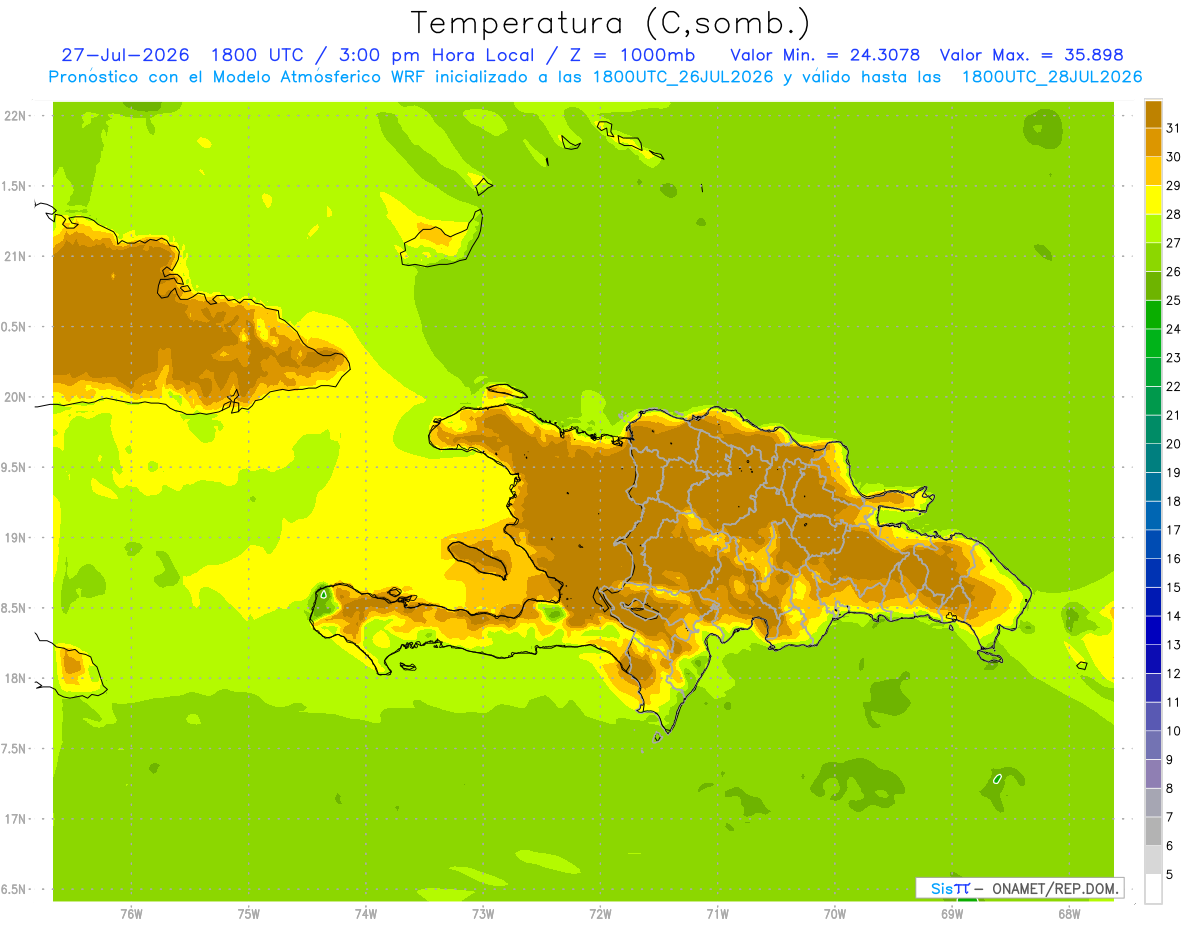Click the '72W' longitude label

point(600,913)
